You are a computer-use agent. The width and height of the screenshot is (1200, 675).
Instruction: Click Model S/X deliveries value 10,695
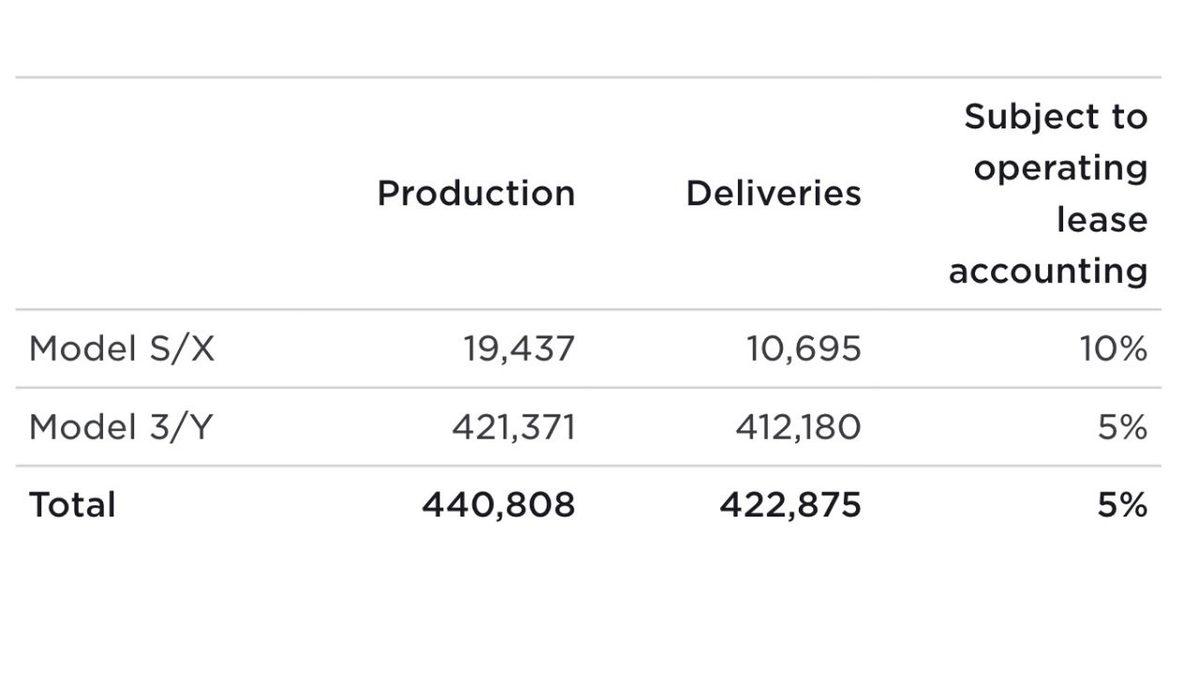pyautogui.click(x=803, y=349)
